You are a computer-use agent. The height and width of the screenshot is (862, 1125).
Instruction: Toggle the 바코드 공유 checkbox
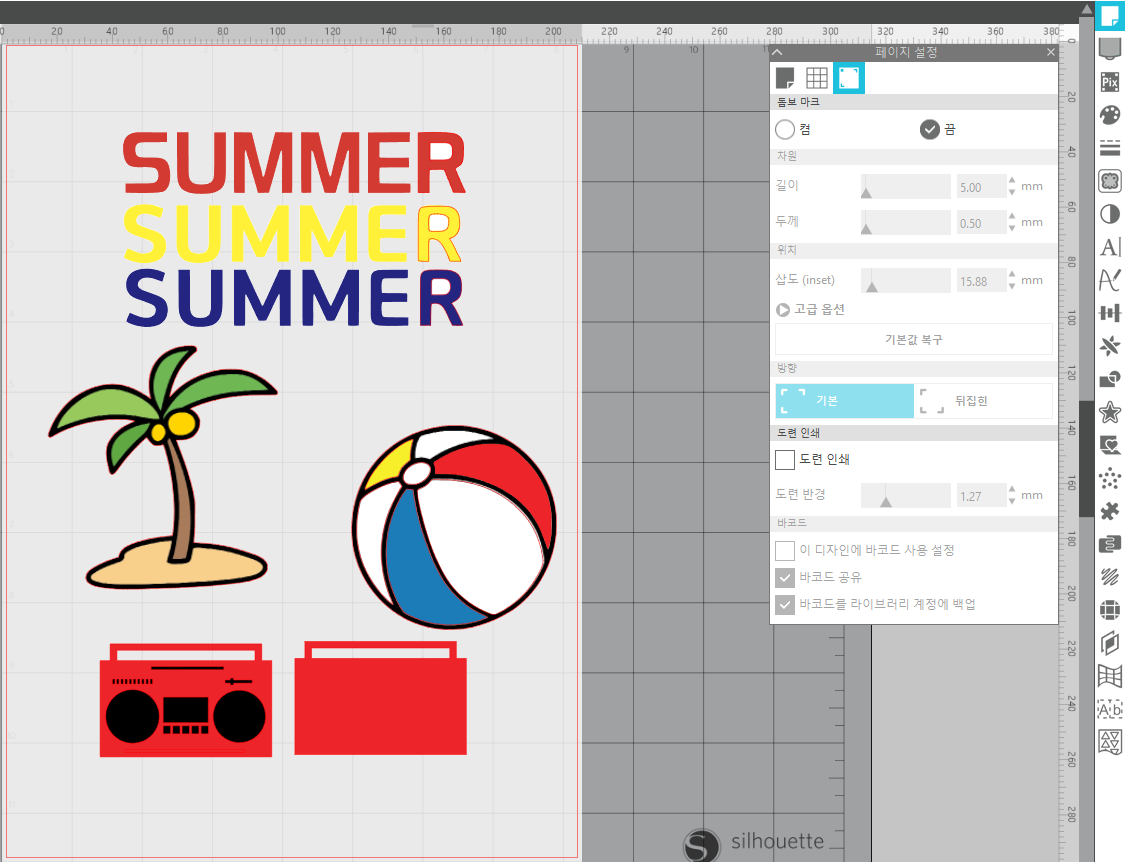[785, 577]
